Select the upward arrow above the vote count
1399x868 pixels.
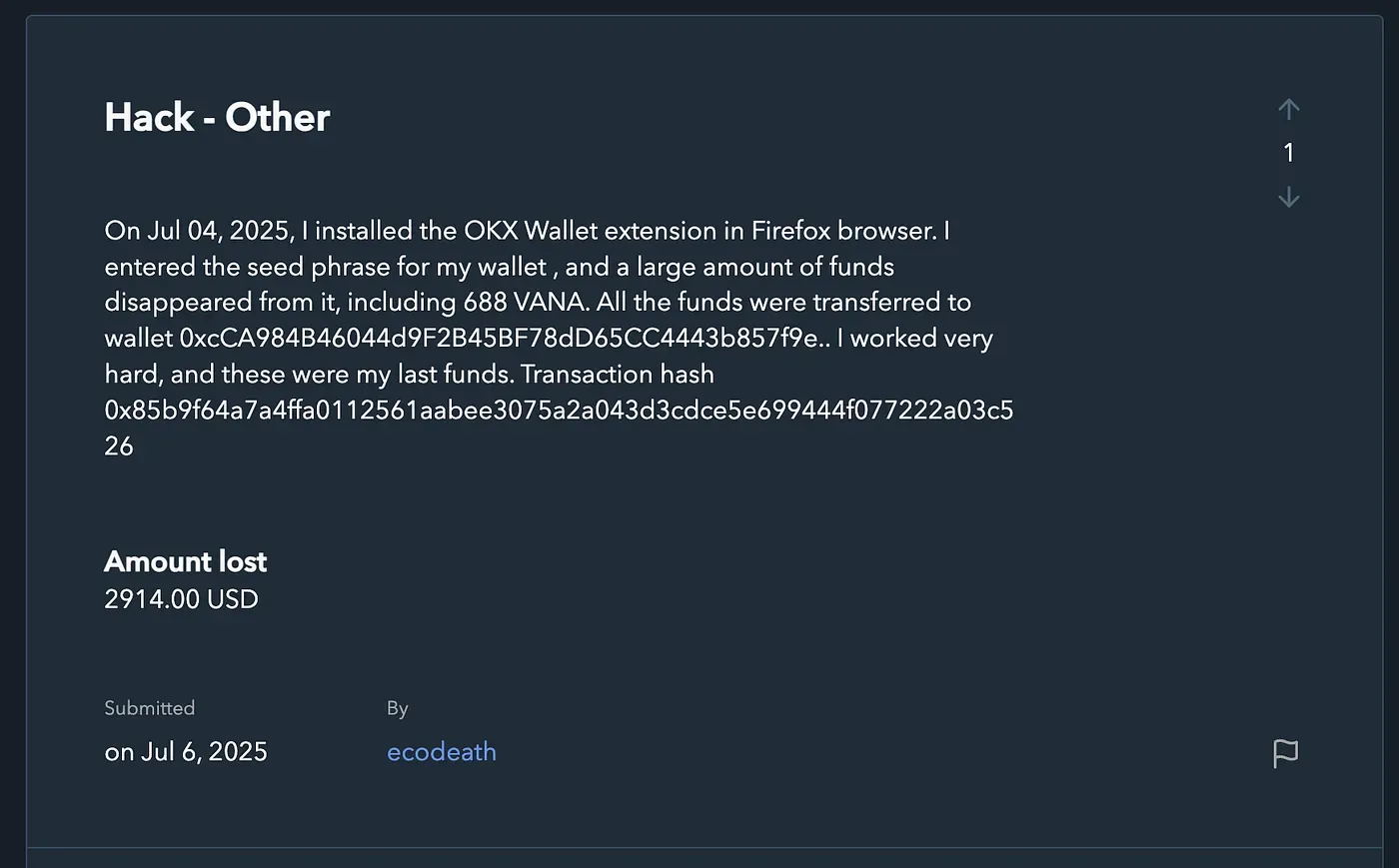coord(1288,110)
